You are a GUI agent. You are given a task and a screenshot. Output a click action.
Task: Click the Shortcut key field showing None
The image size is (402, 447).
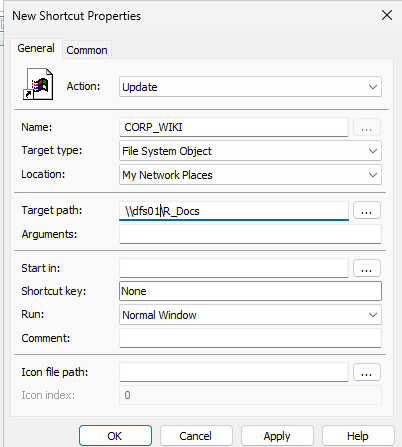[250, 291]
